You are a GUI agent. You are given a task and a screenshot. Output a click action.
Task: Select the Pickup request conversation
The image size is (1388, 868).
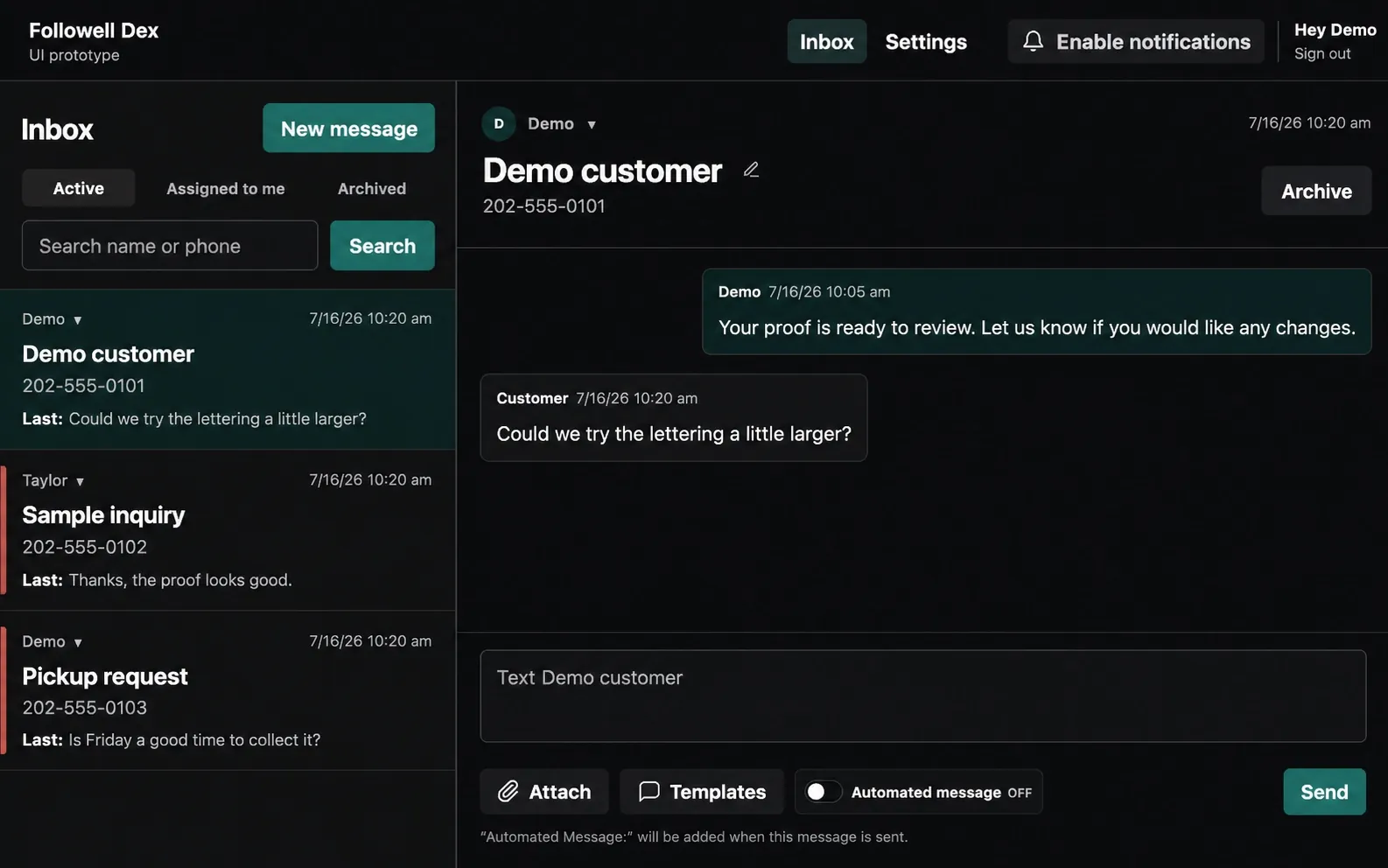pyautogui.click(x=228, y=691)
